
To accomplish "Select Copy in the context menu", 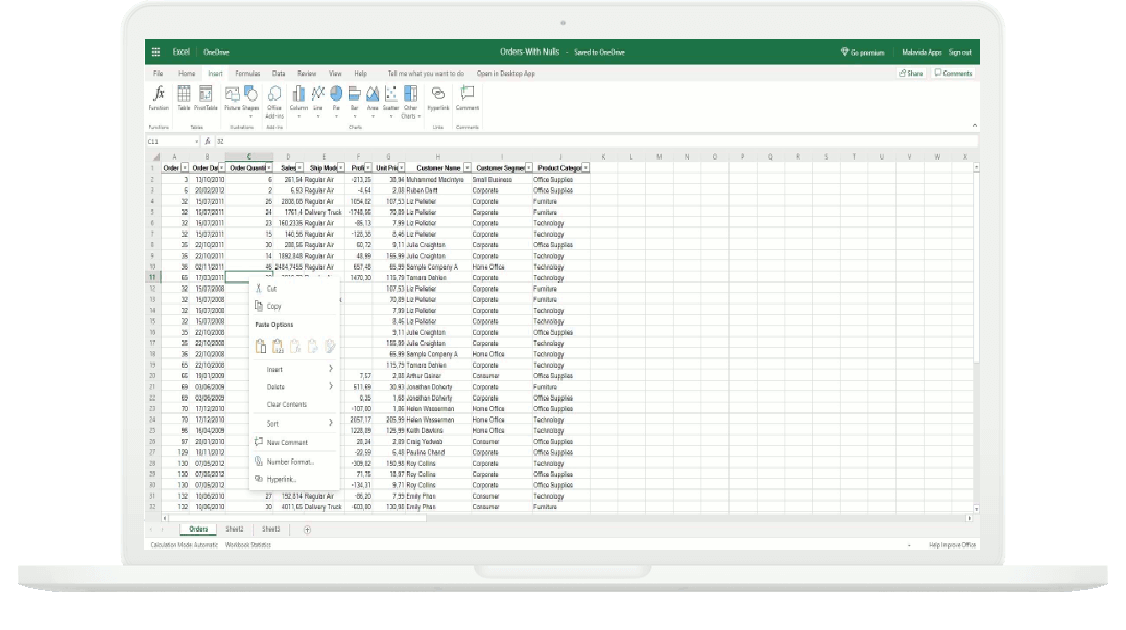I will click(294, 306).
